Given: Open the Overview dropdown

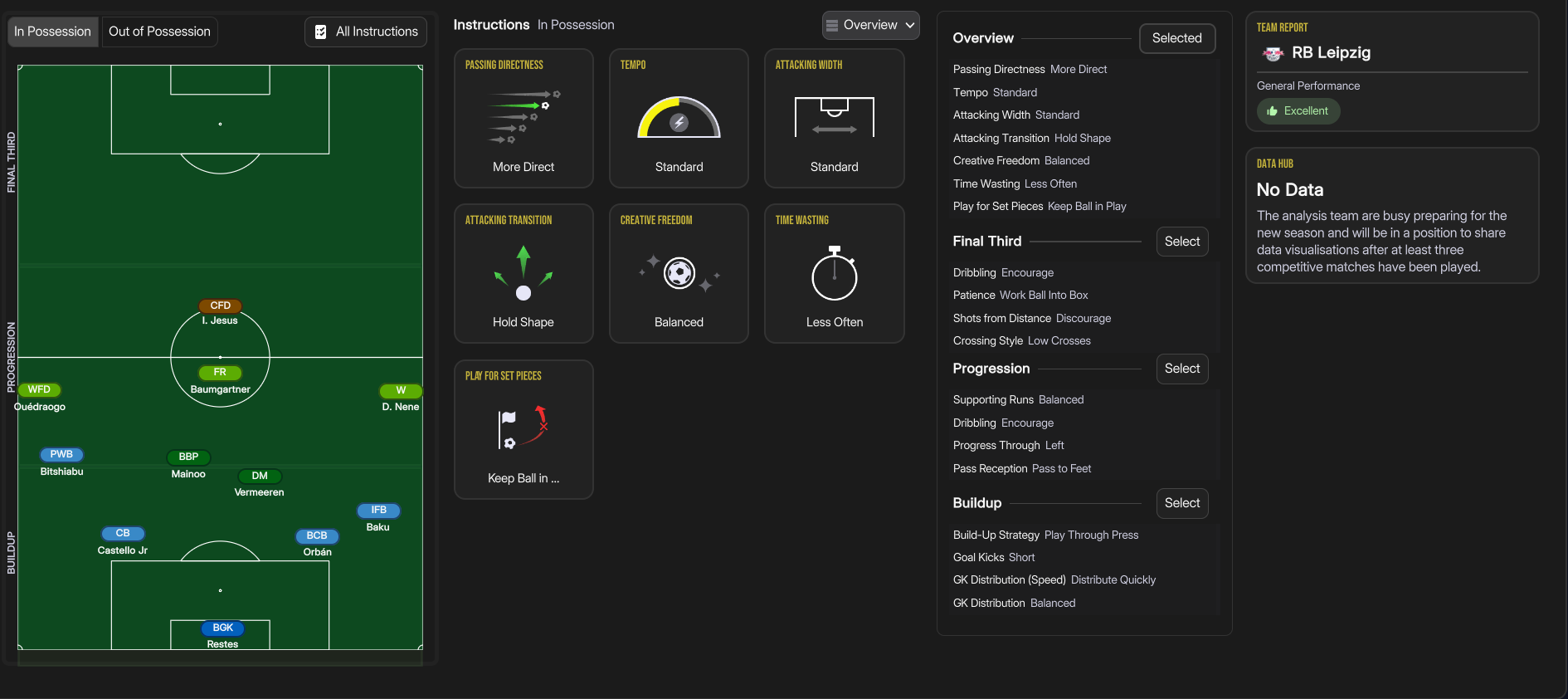Looking at the screenshot, I should [870, 25].
